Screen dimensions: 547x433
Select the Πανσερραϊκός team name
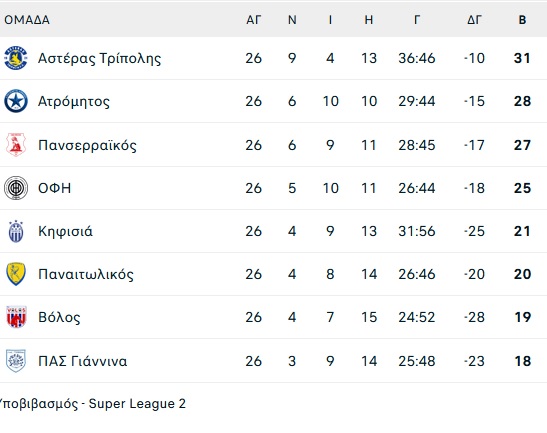[87, 145]
